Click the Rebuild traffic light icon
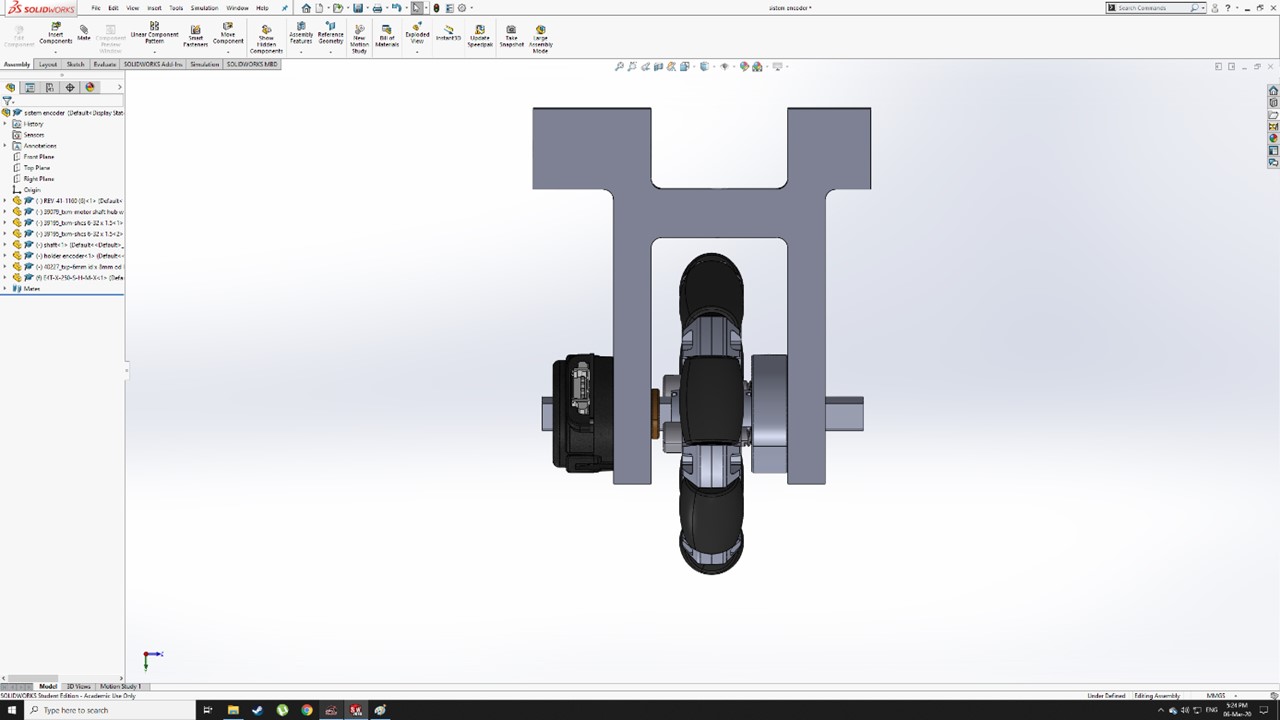1280x720 pixels. coord(436,8)
